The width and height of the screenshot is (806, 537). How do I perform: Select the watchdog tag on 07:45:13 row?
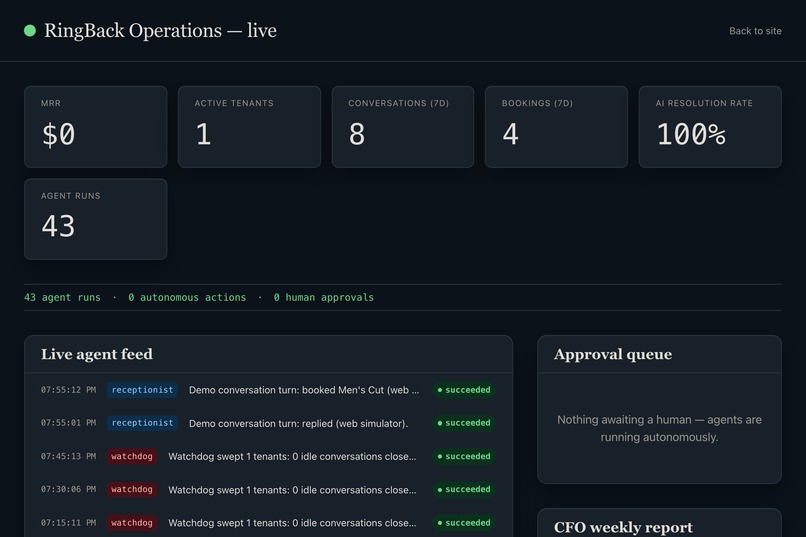(132, 456)
